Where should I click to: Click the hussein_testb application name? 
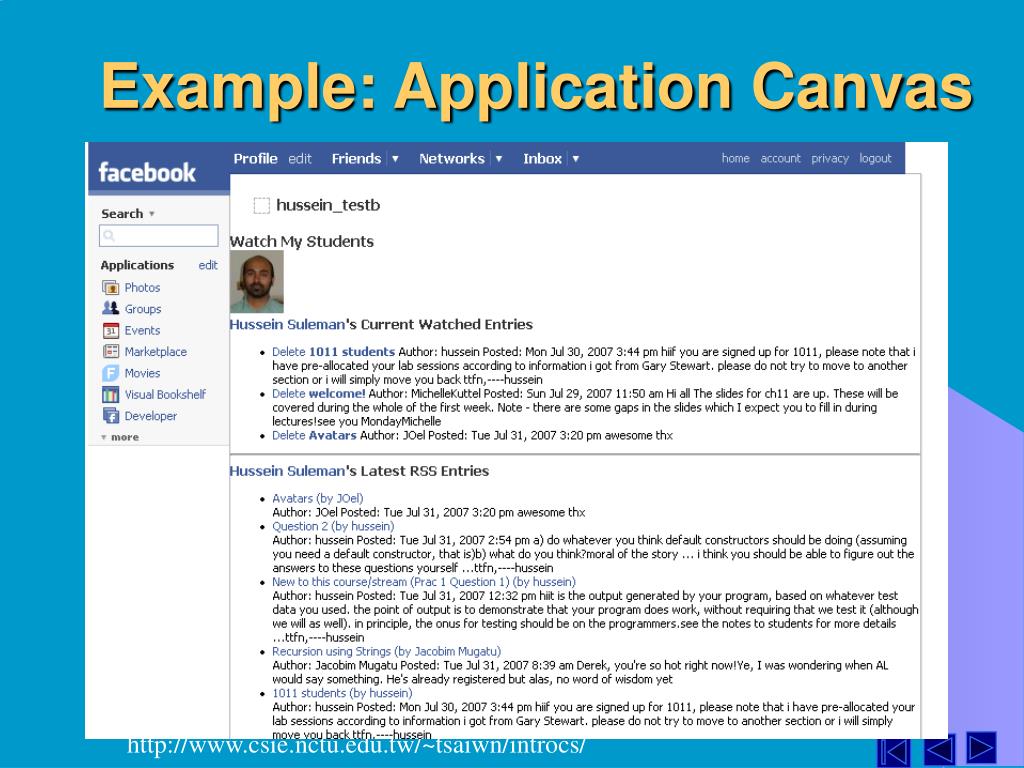(x=328, y=205)
